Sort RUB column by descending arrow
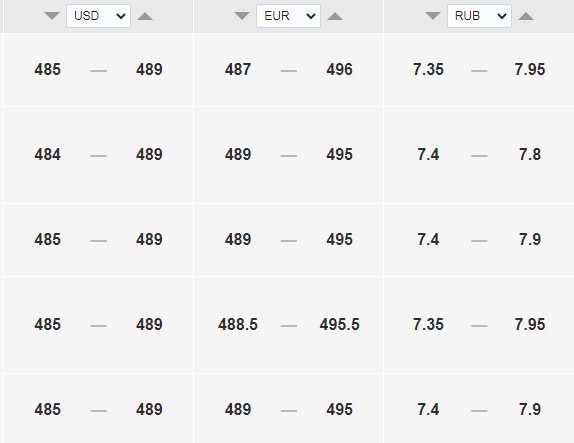 point(433,16)
